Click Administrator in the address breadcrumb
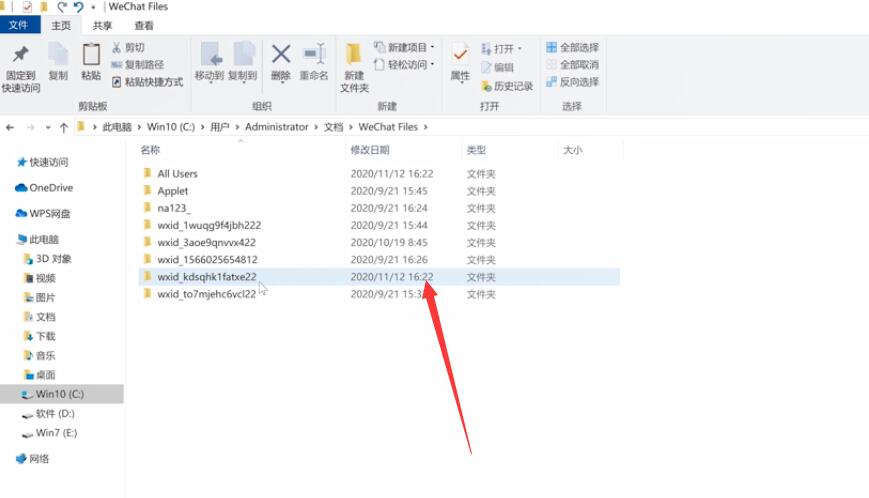This screenshot has width=869, height=498. [277, 127]
